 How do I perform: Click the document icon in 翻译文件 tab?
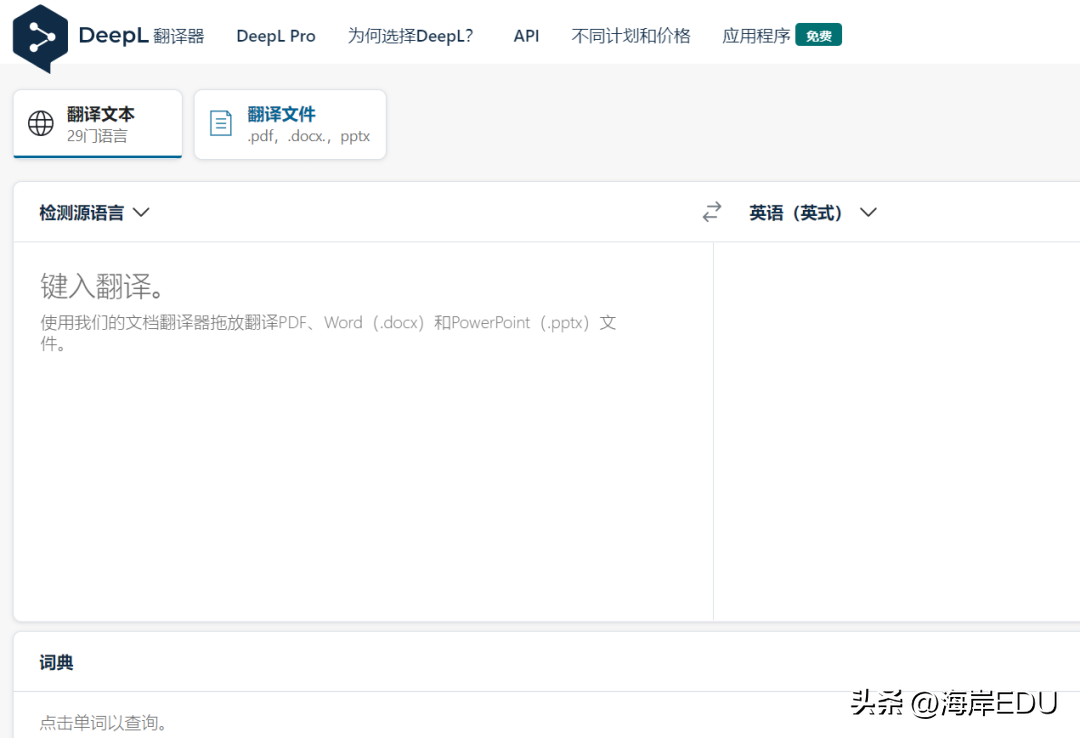220,123
